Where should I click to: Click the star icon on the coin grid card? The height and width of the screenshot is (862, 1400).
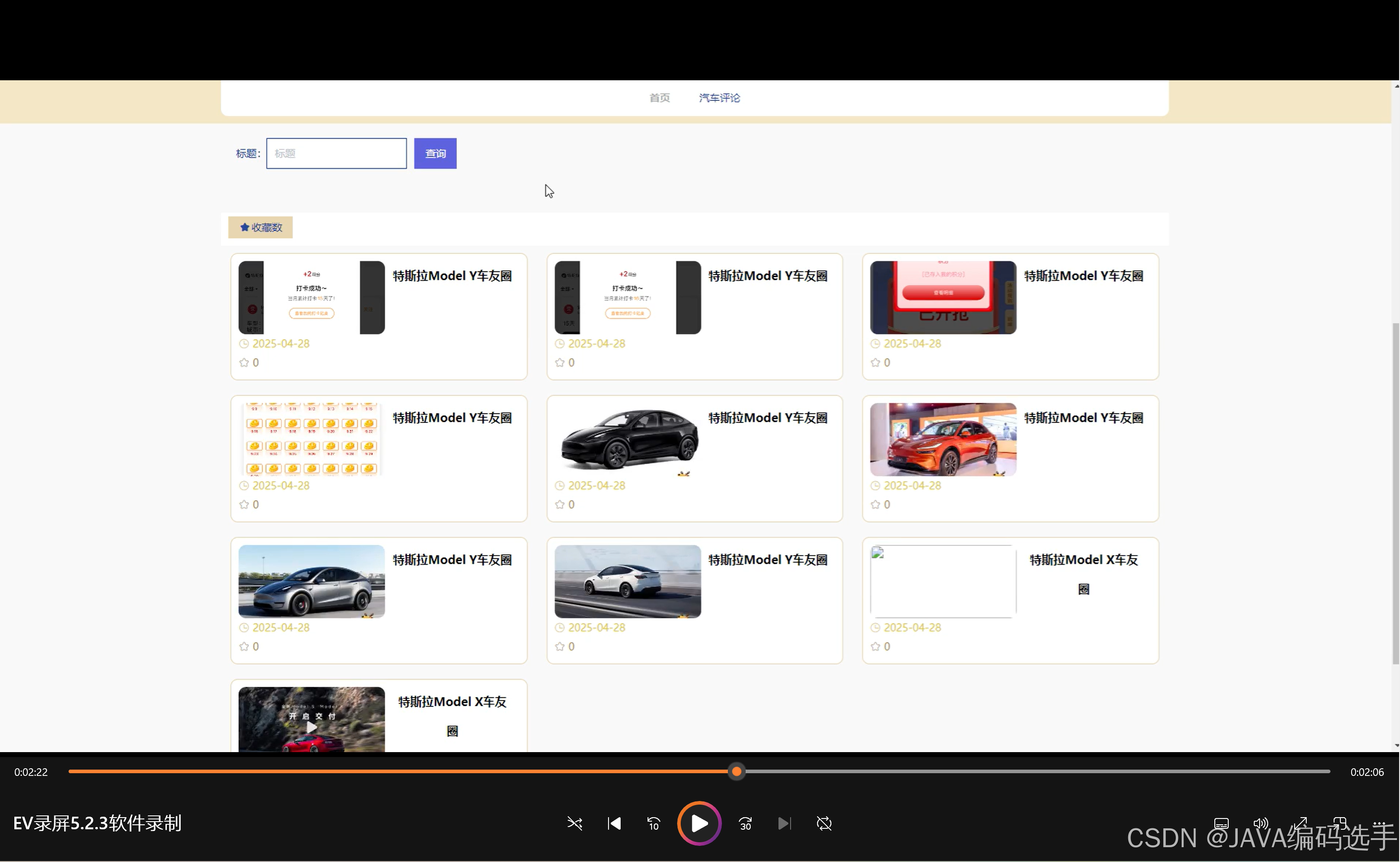(244, 505)
